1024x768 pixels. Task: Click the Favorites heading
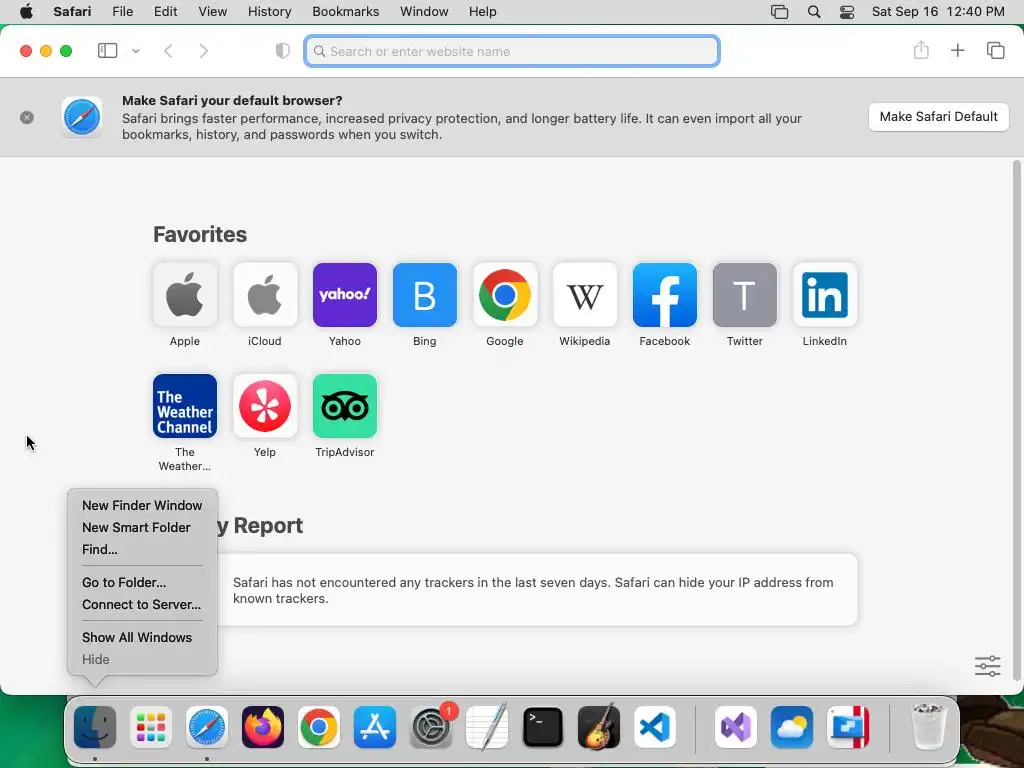(x=200, y=234)
